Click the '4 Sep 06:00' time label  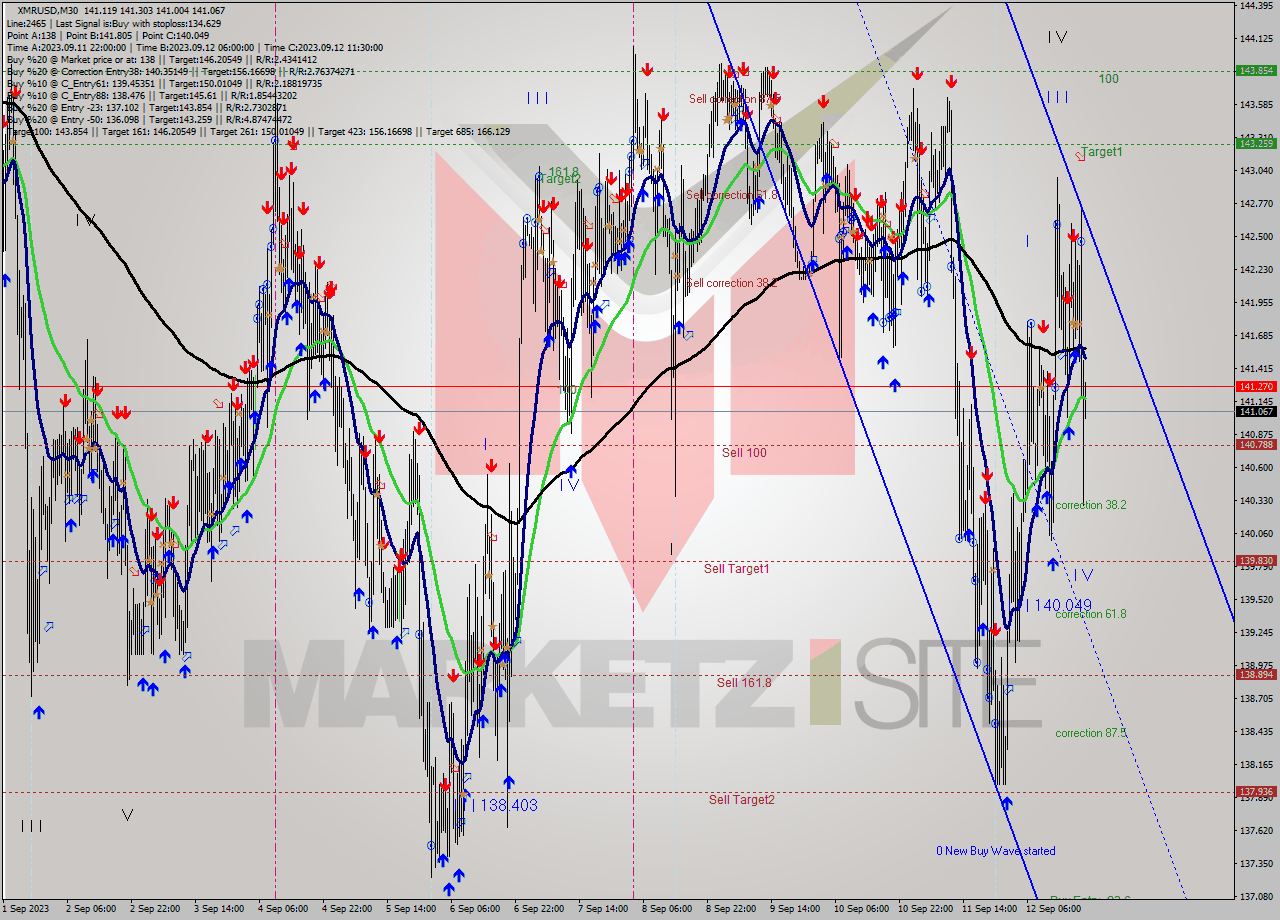coord(282,909)
